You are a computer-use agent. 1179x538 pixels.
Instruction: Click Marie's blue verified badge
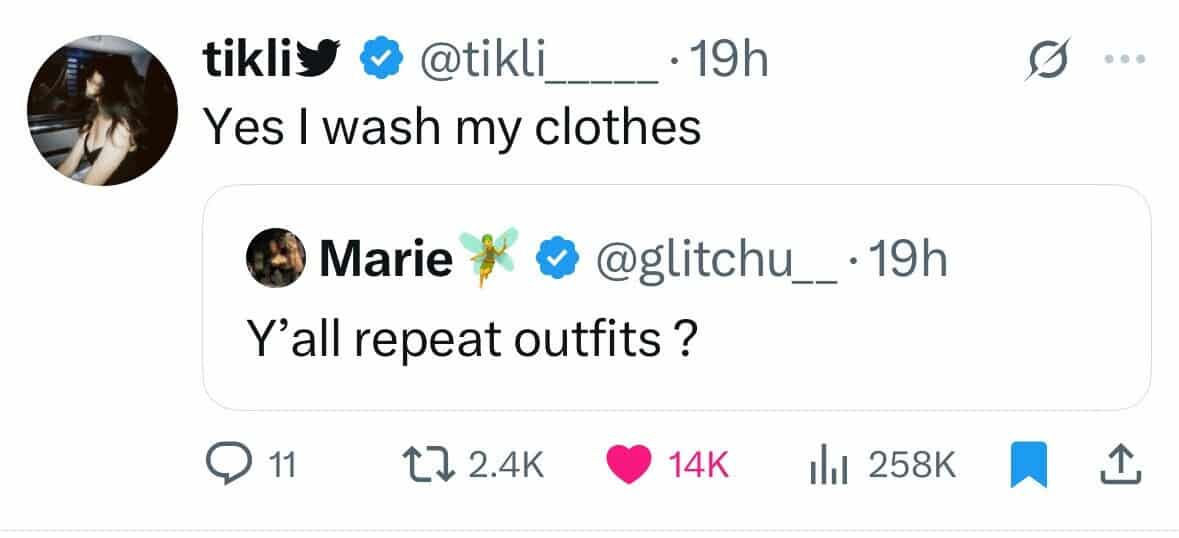click(x=555, y=260)
